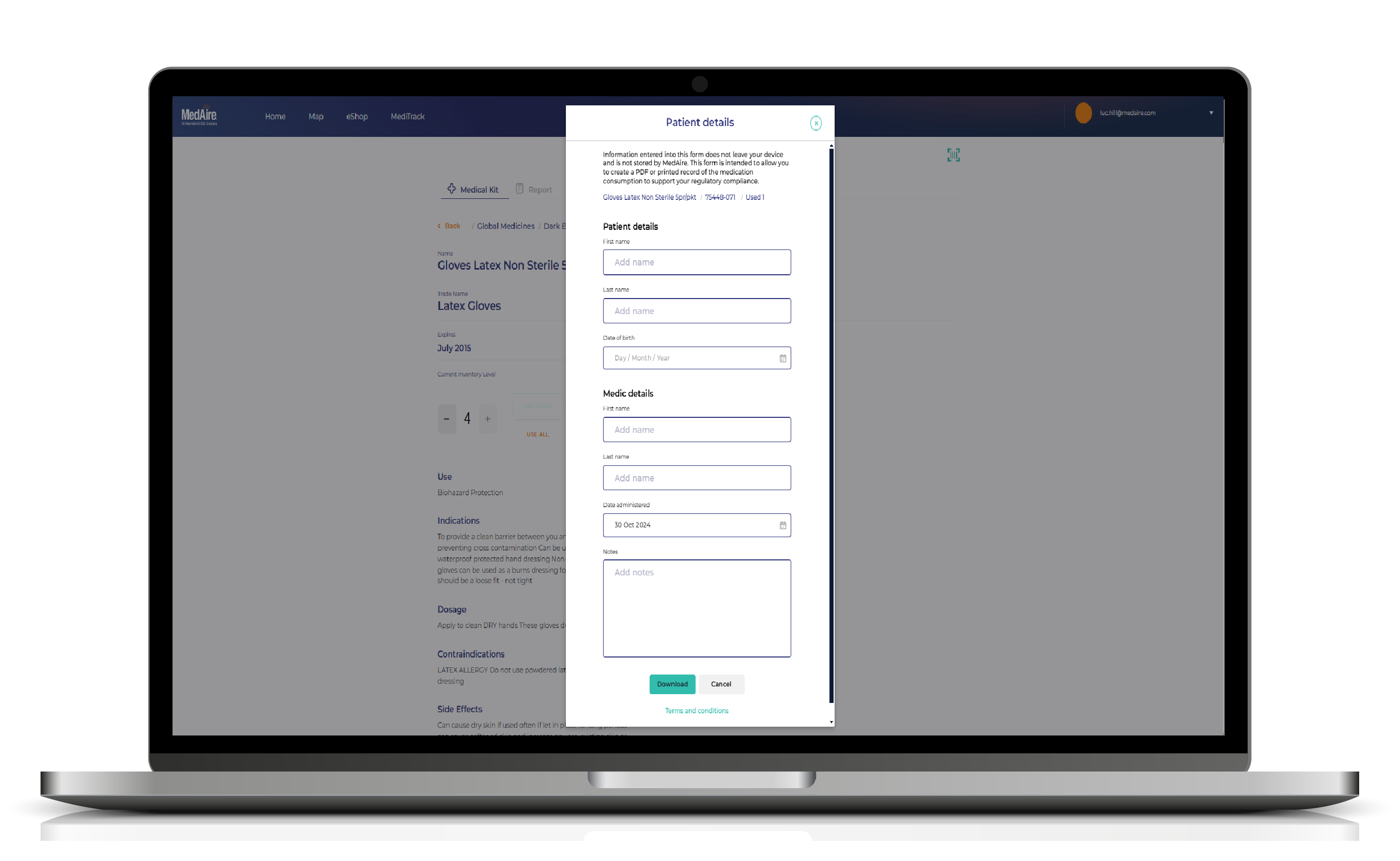Click the Cancel button
Screen dimensions: 1400x861
coord(720,684)
